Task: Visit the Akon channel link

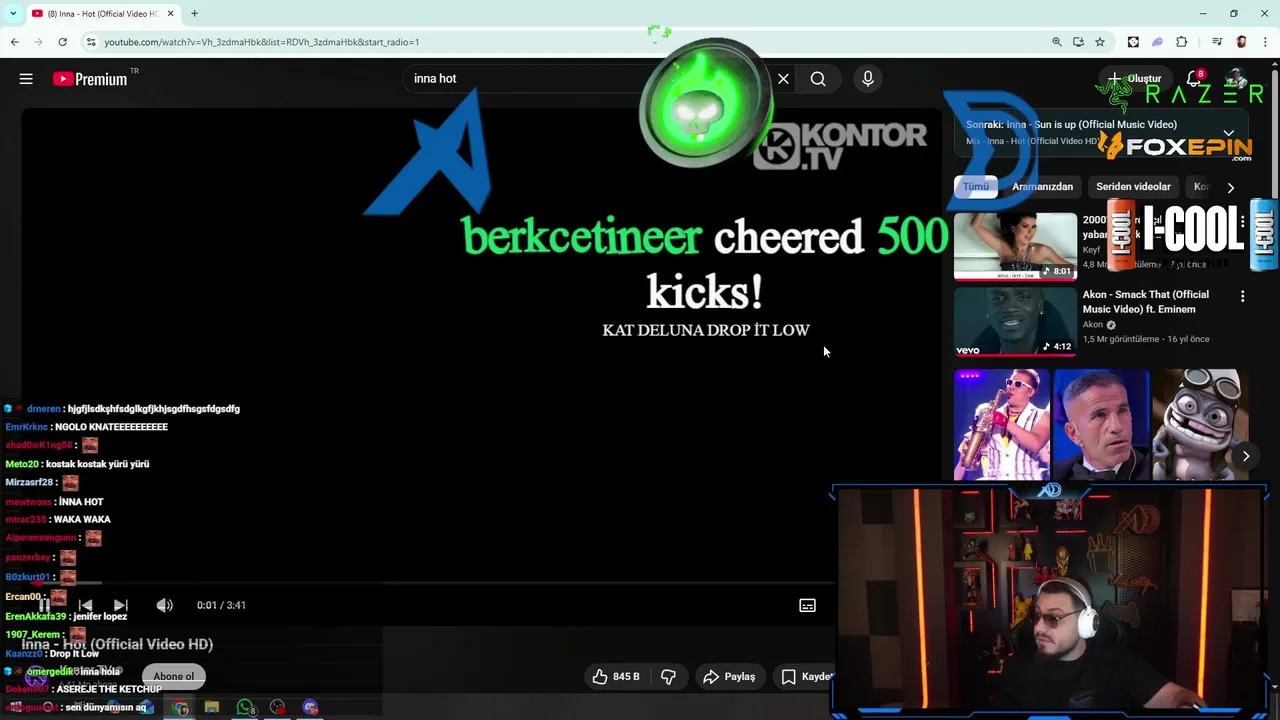Action: (x=1093, y=325)
